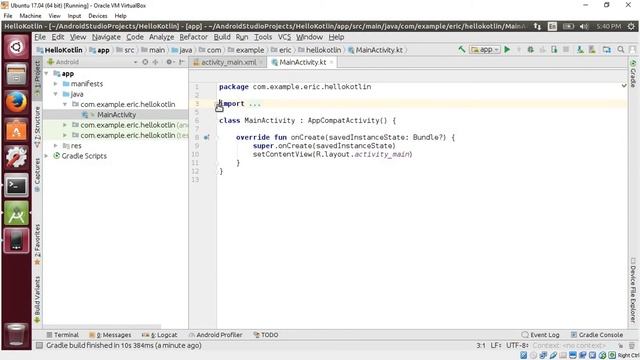Toggle the Gradle tool window on right
The width and height of the screenshot is (640, 360).
pyautogui.click(x=633, y=73)
